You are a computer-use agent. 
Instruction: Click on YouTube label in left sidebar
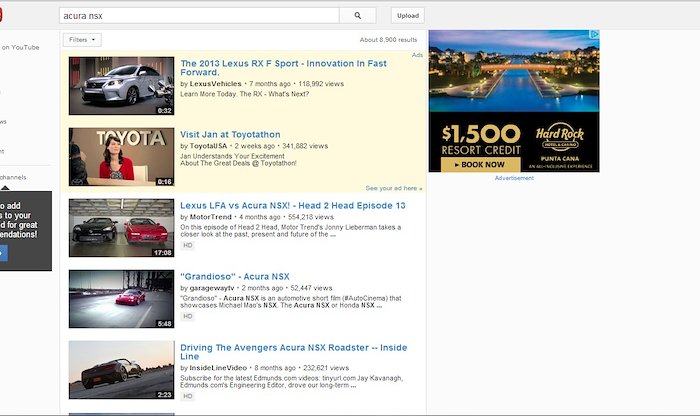coord(20,47)
